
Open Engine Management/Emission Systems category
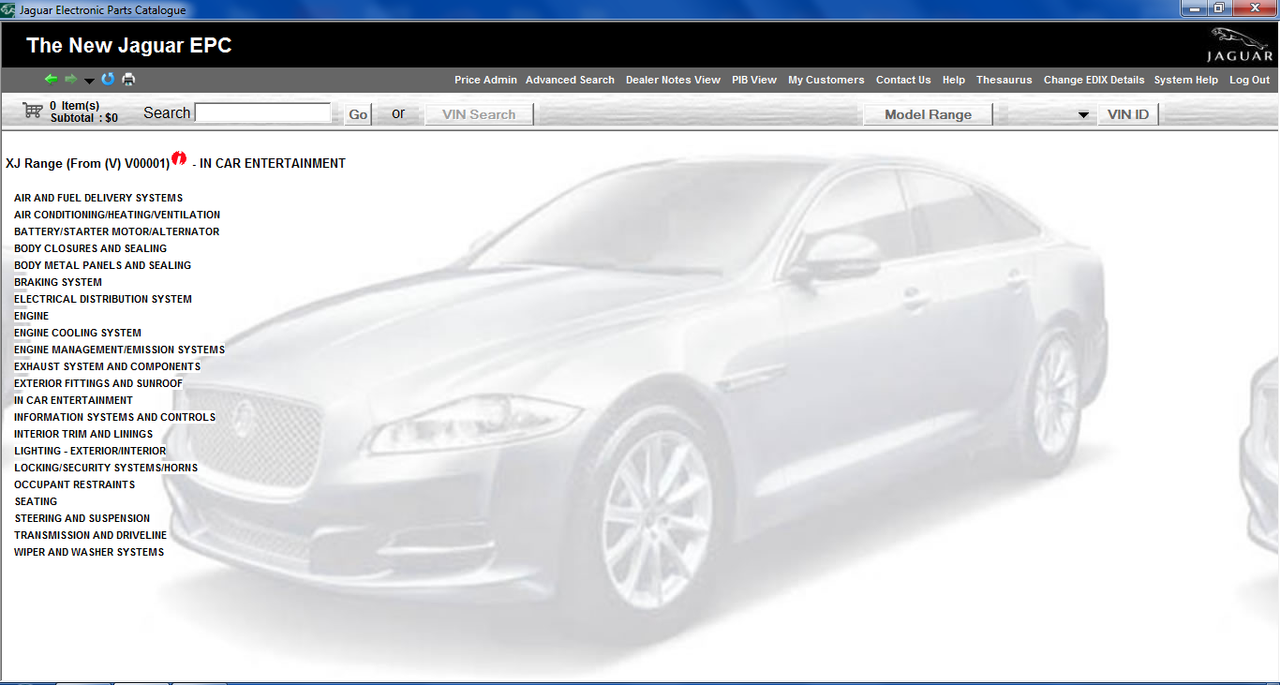click(119, 350)
